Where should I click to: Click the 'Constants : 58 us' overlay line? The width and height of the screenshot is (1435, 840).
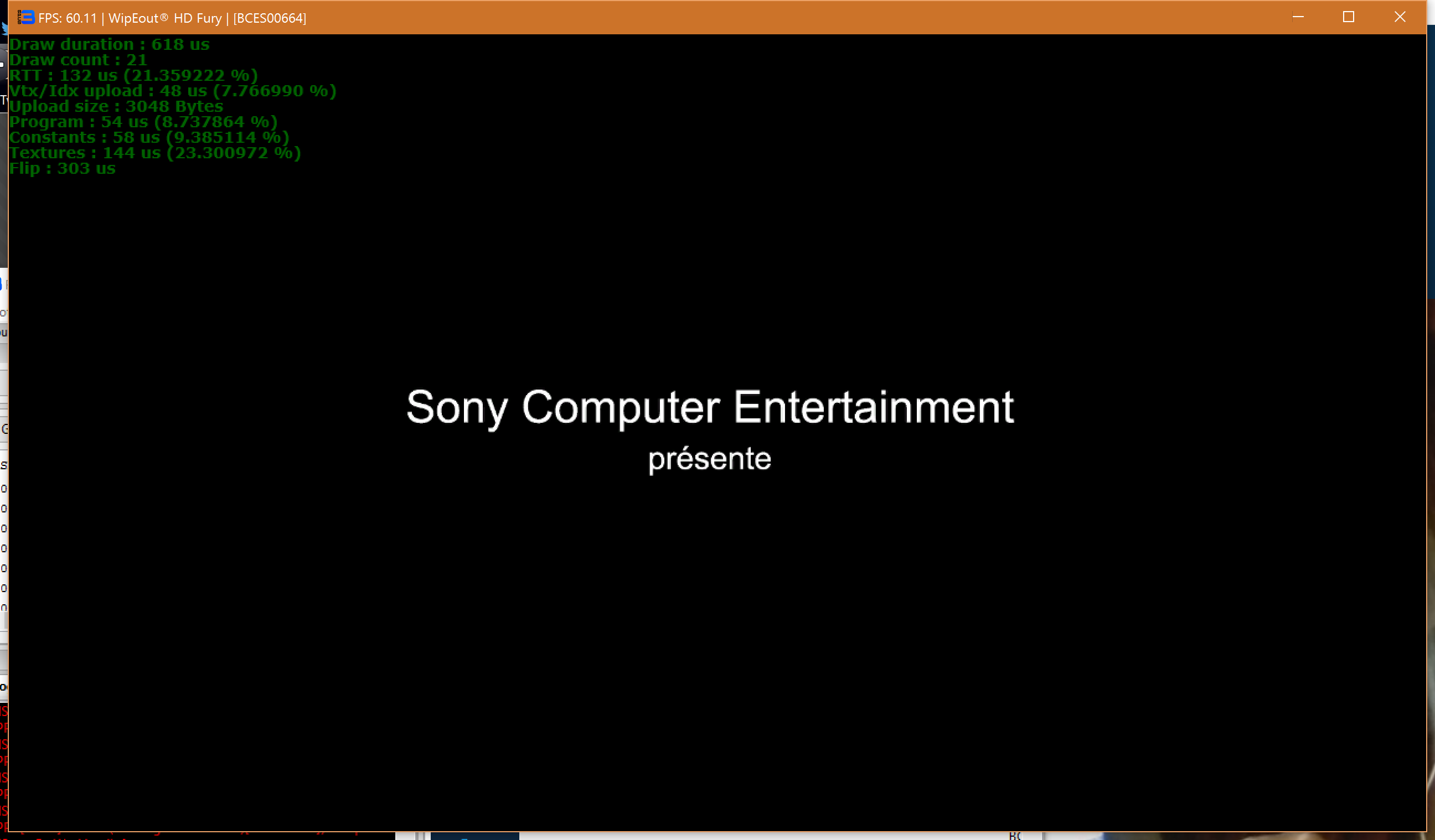(149, 137)
